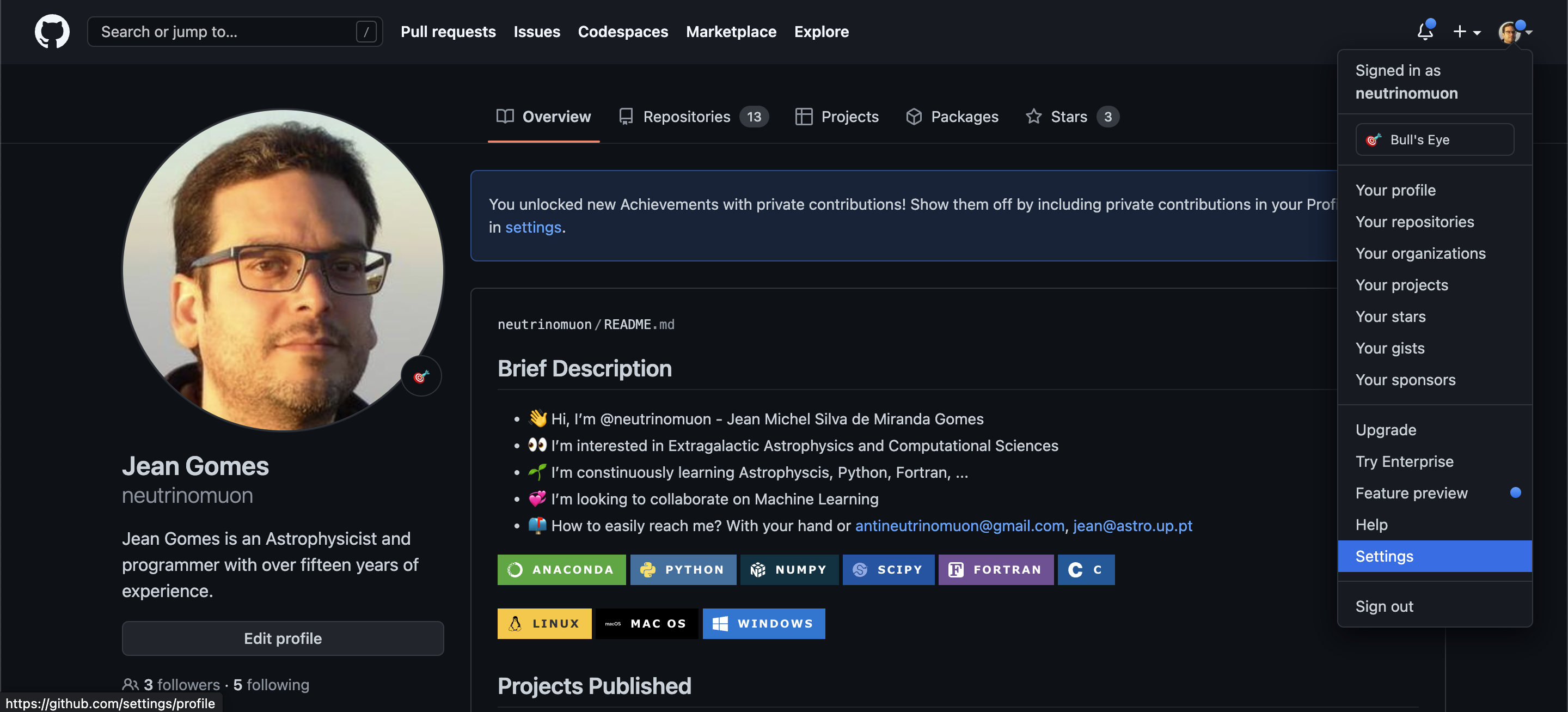Click the Edit profile button

(x=283, y=638)
